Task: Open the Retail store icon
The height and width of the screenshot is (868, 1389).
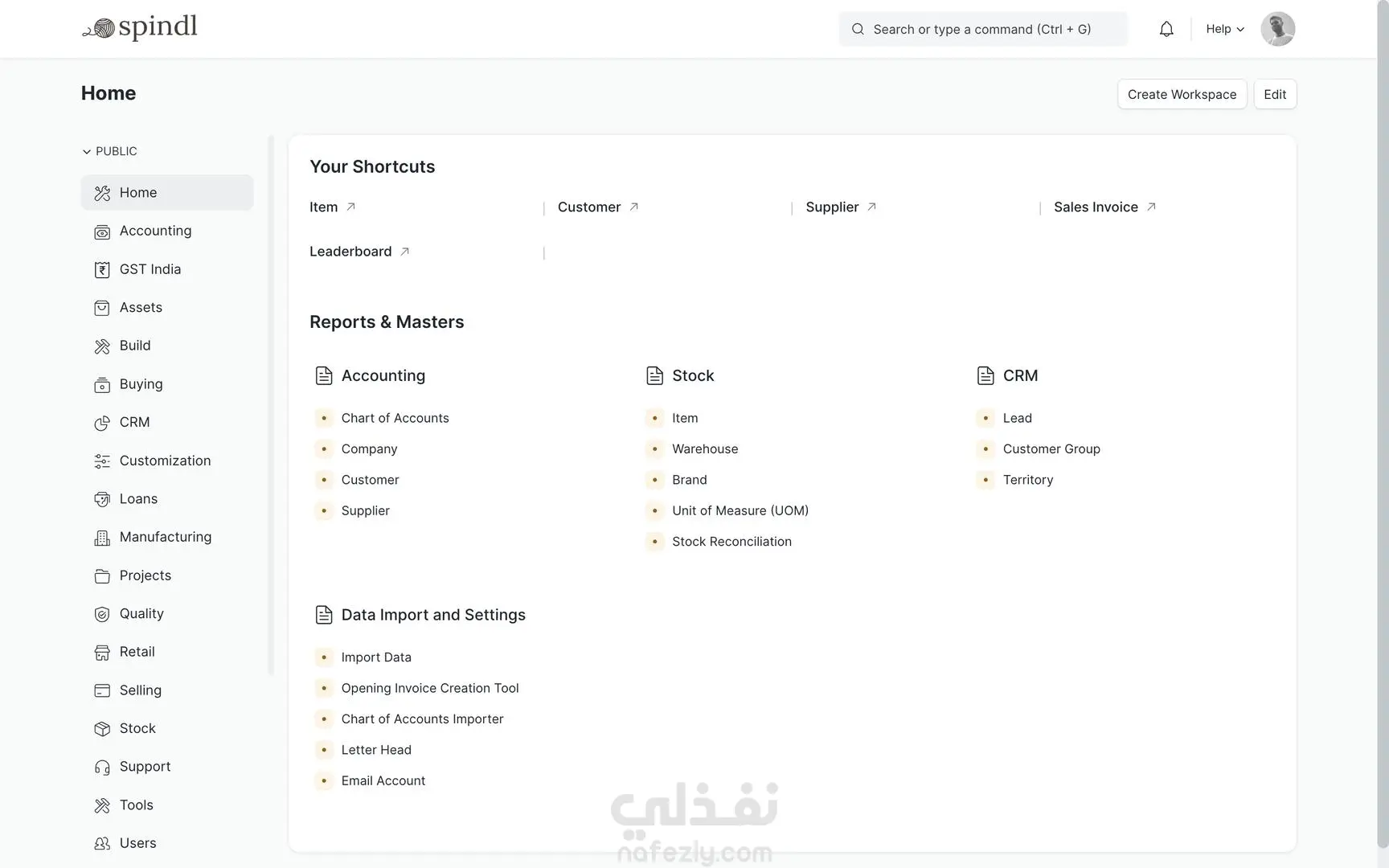Action: pos(102,653)
